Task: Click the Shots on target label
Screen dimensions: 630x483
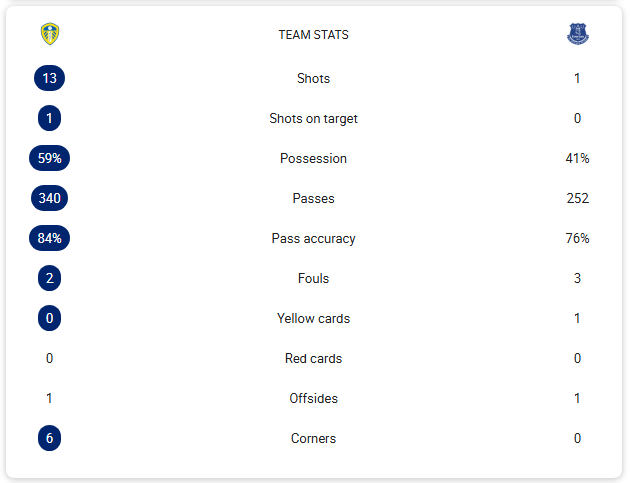Action: point(313,119)
